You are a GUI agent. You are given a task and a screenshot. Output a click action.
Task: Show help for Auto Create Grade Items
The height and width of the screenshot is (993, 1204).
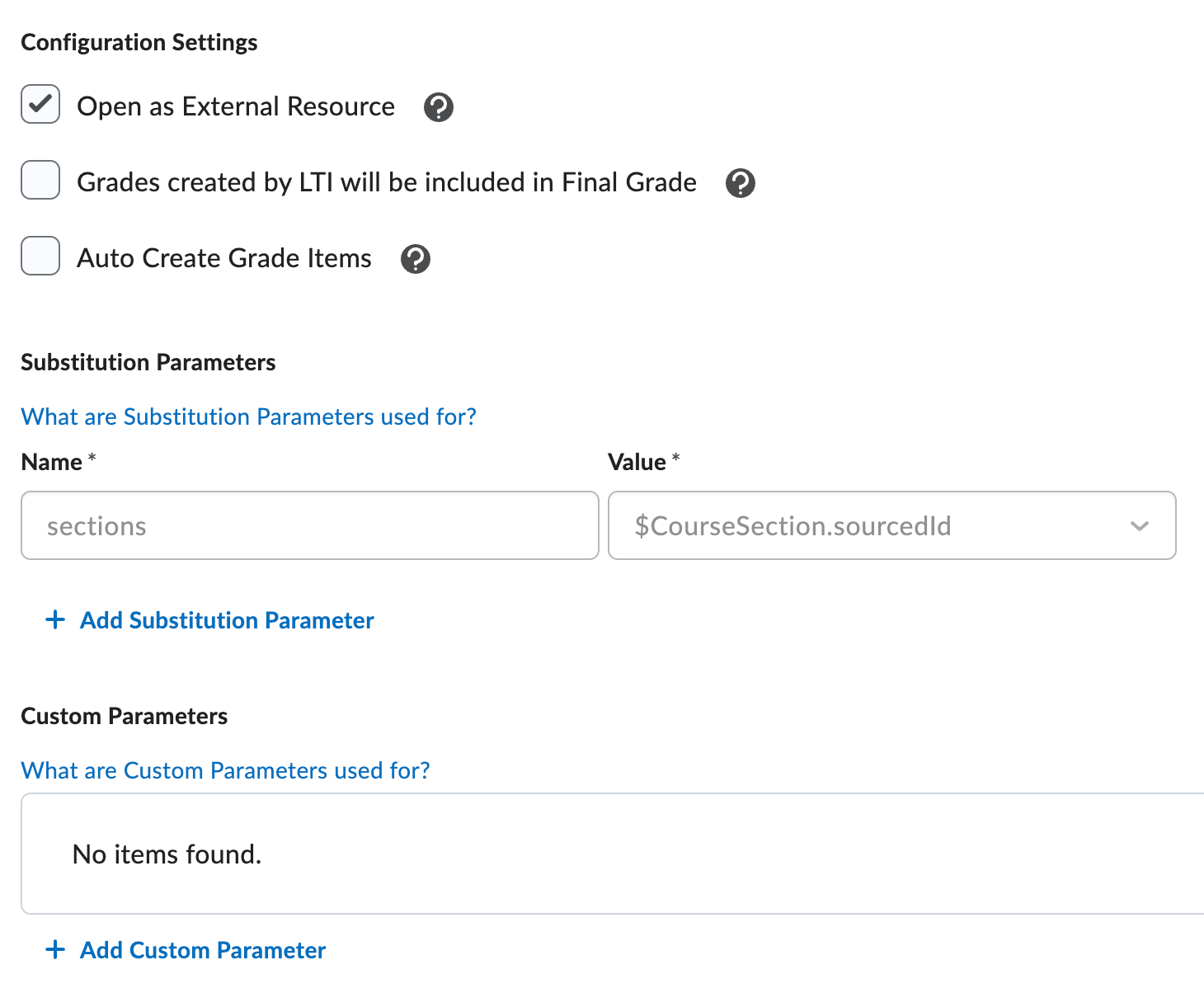click(x=415, y=259)
